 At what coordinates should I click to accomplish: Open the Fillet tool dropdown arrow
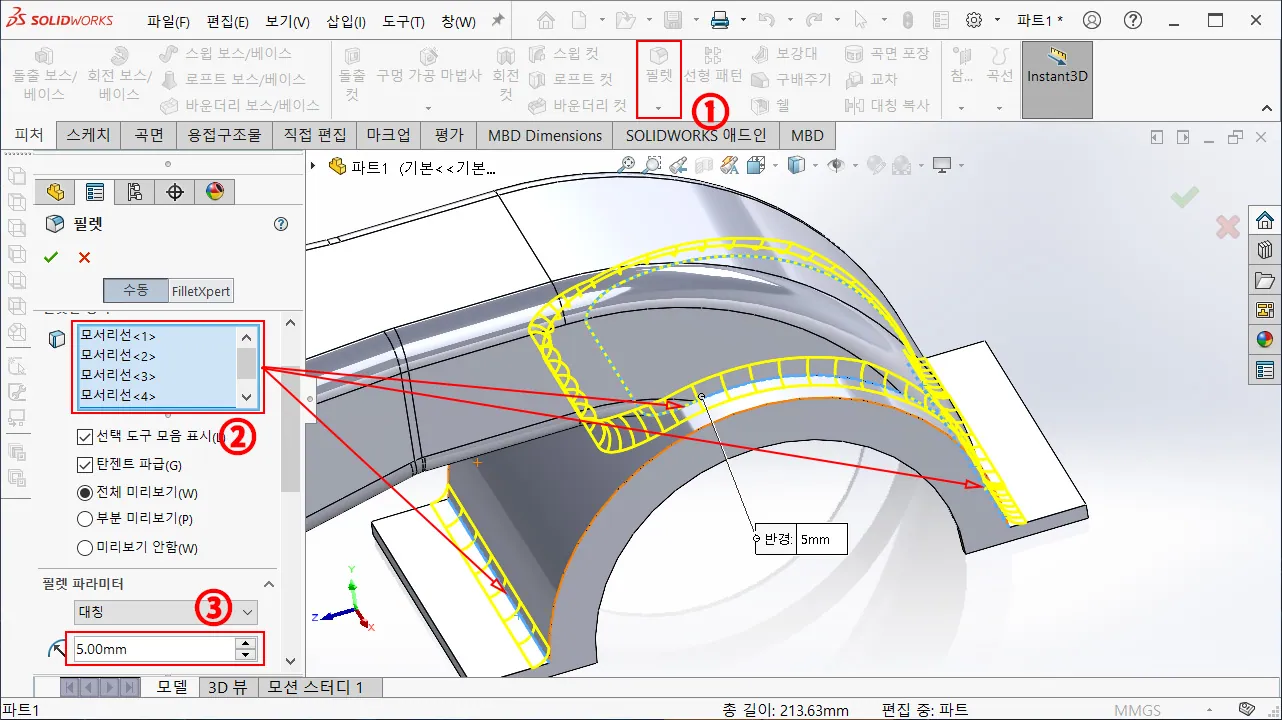[x=659, y=108]
